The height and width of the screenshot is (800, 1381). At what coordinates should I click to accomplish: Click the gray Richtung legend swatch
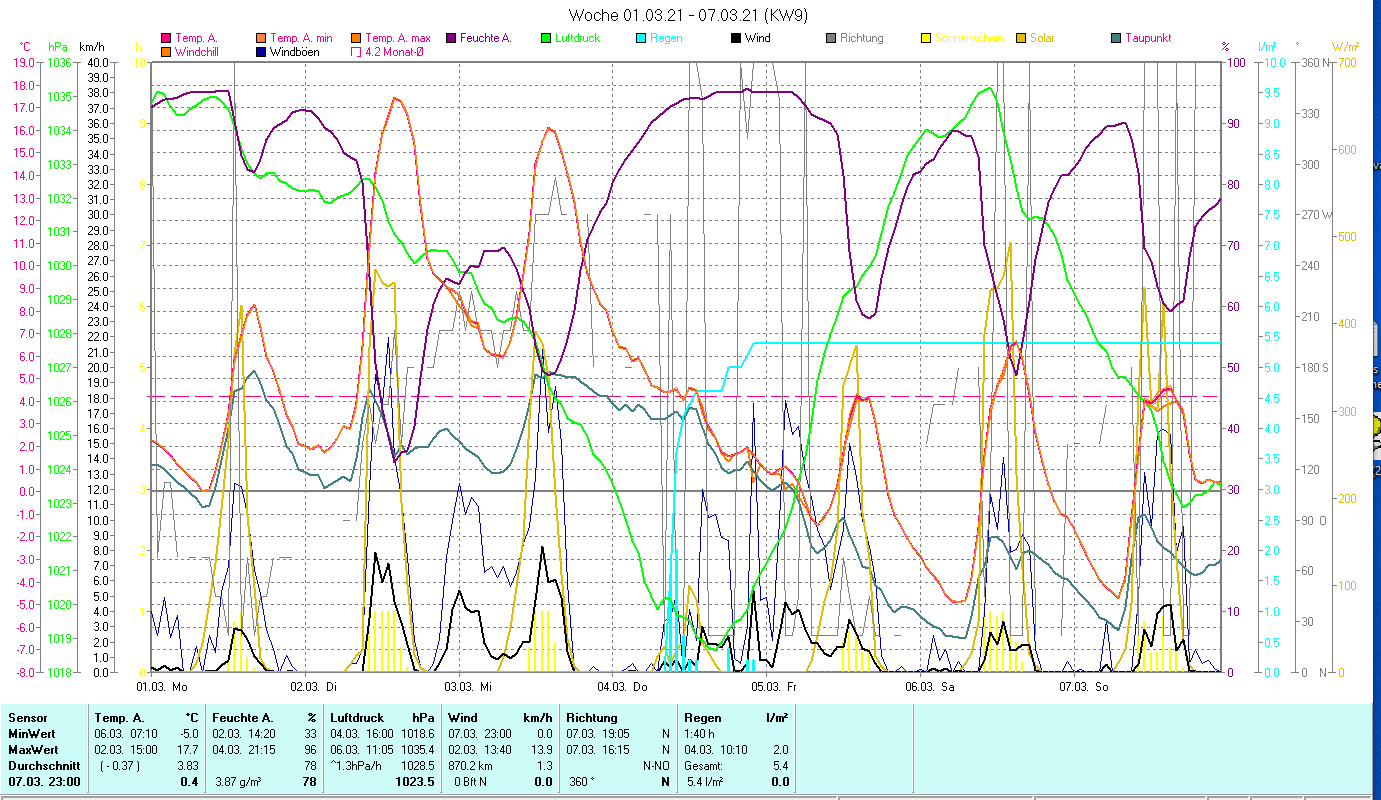click(x=831, y=38)
